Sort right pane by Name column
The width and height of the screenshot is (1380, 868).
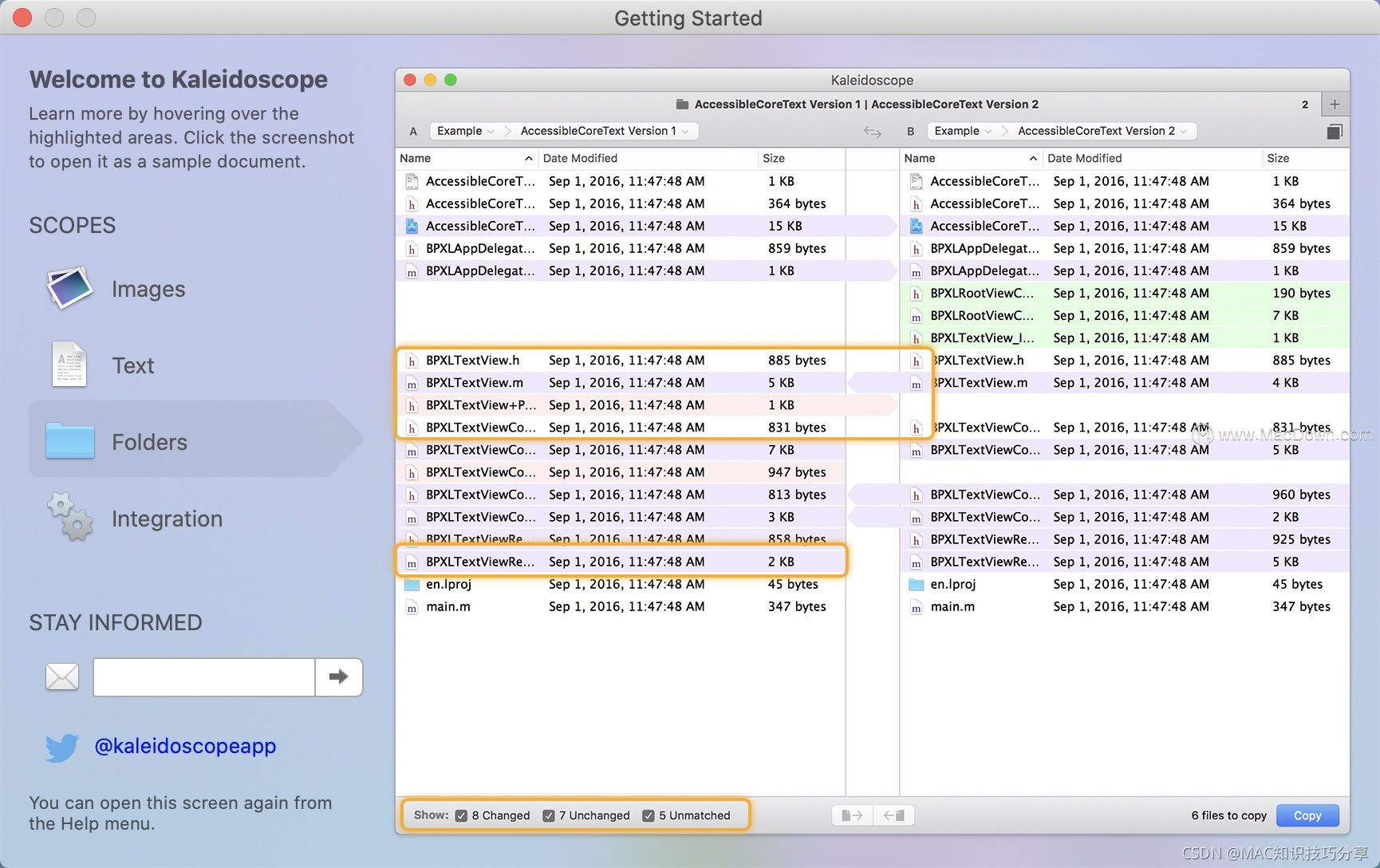[x=971, y=158]
